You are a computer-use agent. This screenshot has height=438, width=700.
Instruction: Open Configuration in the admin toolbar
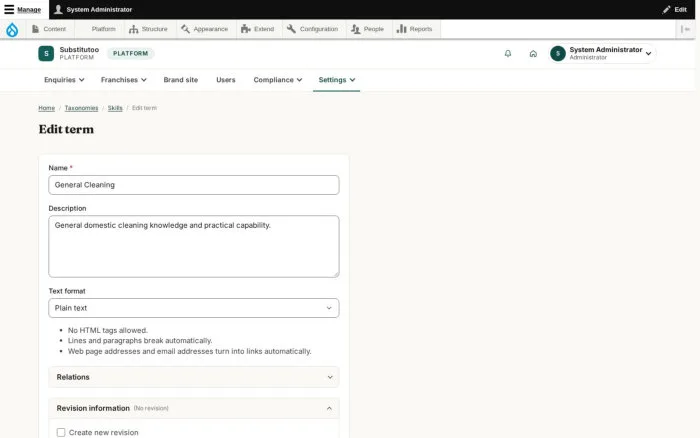tap(312, 29)
